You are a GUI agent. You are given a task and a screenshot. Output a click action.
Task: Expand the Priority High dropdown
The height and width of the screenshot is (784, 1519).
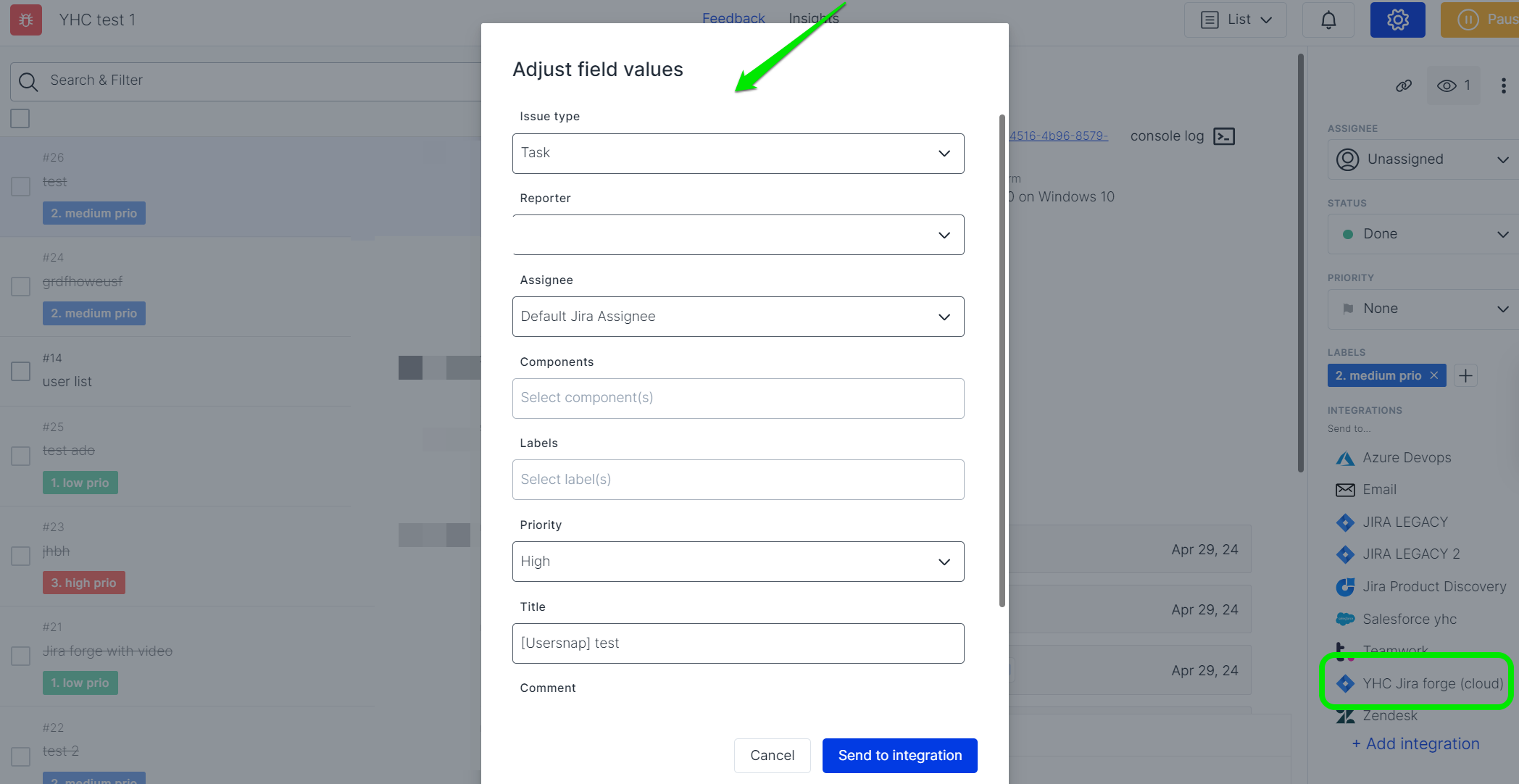pyautogui.click(x=738, y=562)
